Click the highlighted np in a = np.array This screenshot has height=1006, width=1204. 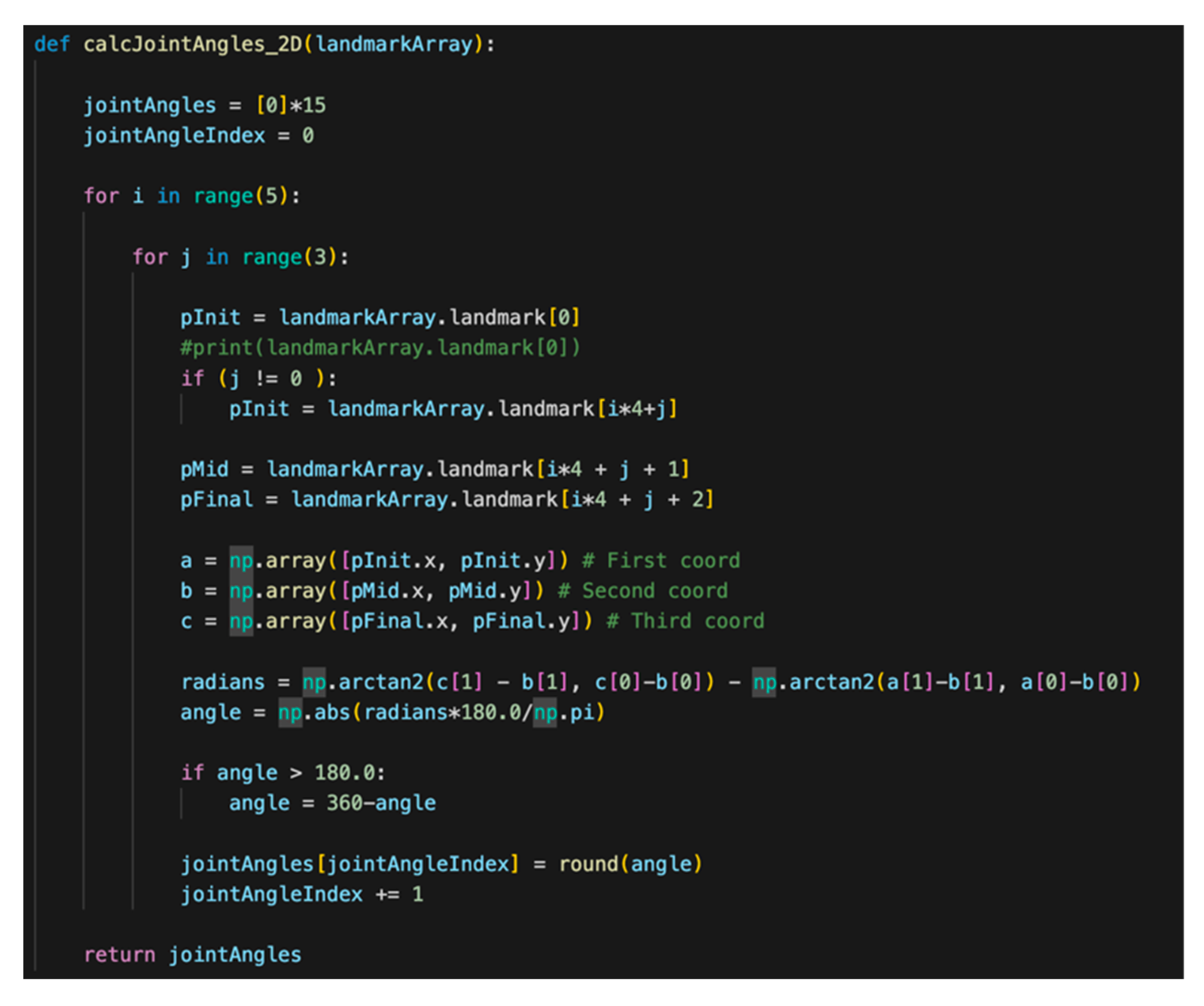(x=241, y=560)
